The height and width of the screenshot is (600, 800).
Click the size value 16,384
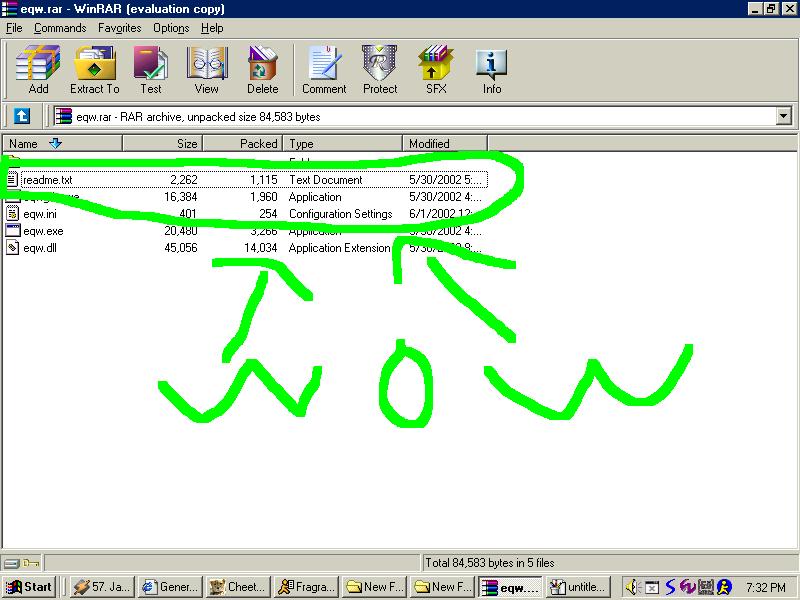coord(181,197)
